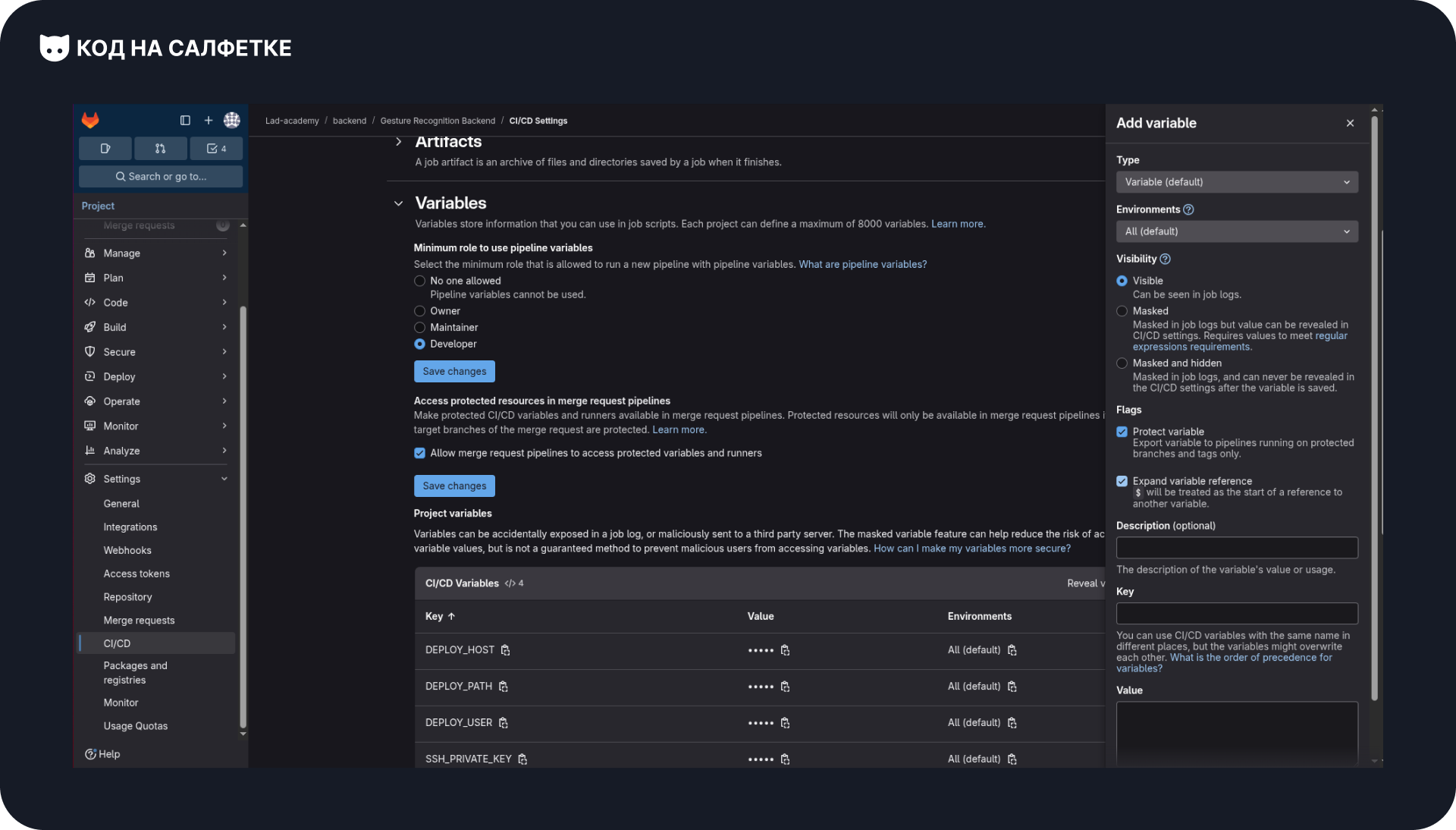Click the Add variable panel scrollbar
Screen dimensions: 1456x830
(x=1374, y=410)
